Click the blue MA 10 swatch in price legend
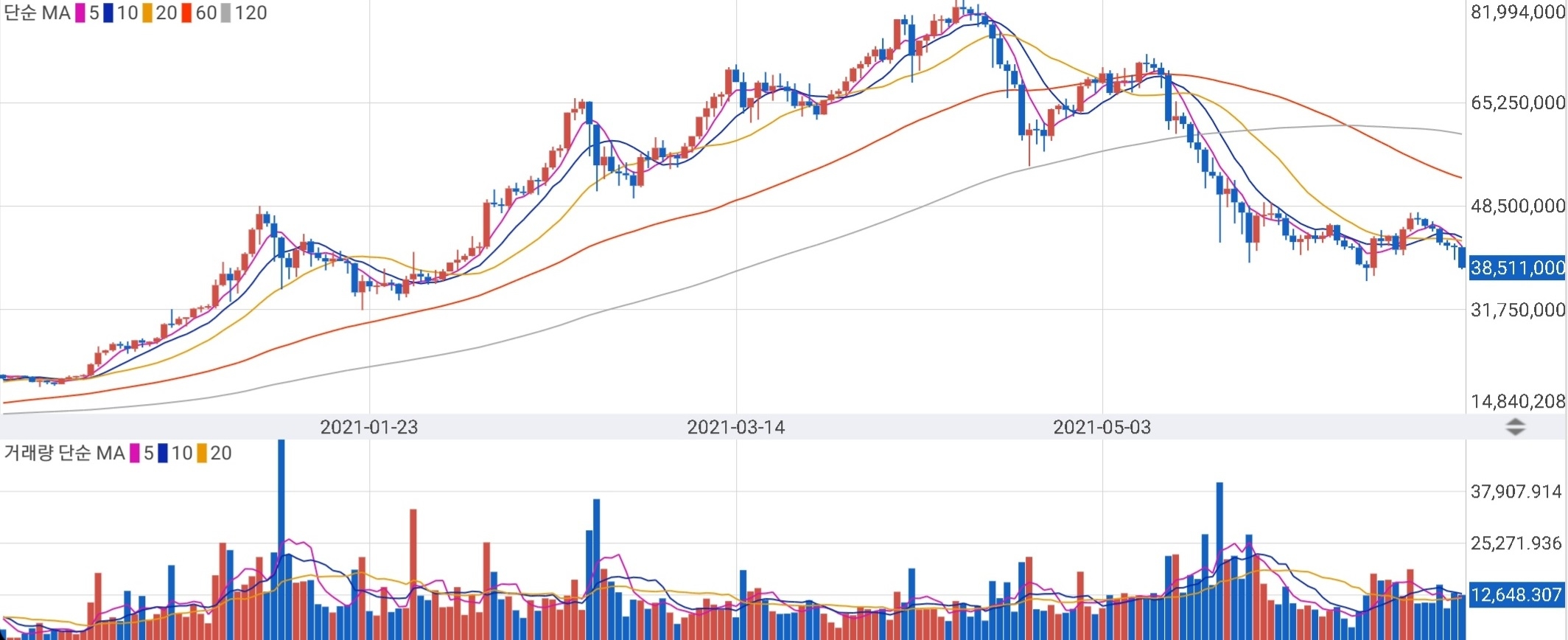This screenshot has width=1568, height=640. 108,13
